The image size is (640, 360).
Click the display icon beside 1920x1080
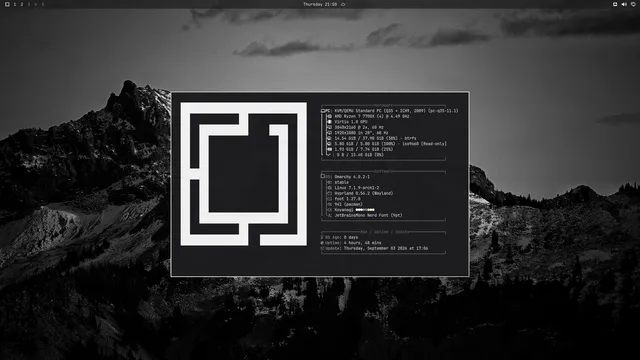pyautogui.click(x=329, y=133)
